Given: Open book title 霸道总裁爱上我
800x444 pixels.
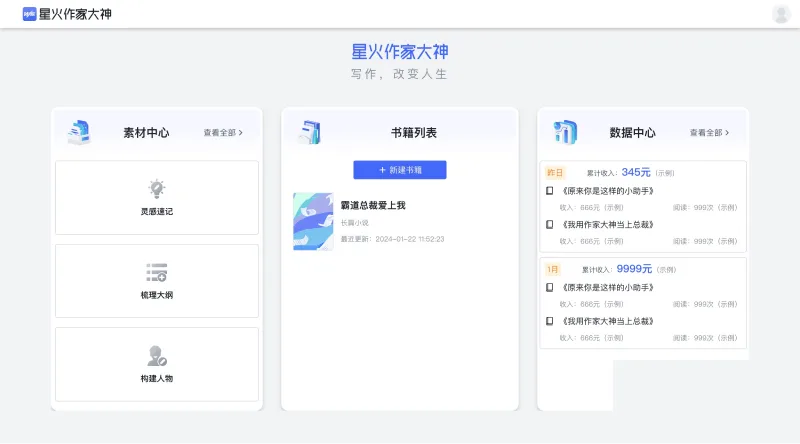Looking at the screenshot, I should point(373,205).
